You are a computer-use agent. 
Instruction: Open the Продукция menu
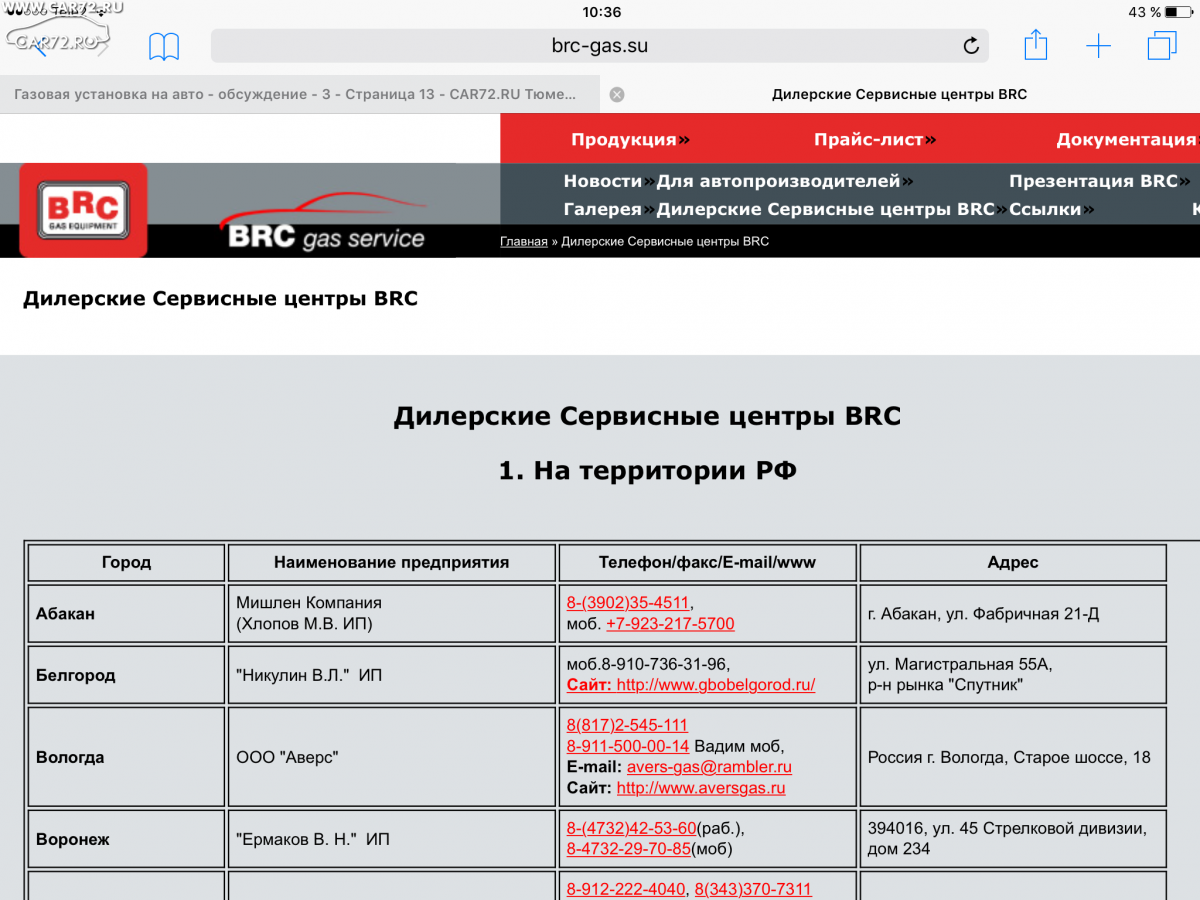tap(630, 139)
